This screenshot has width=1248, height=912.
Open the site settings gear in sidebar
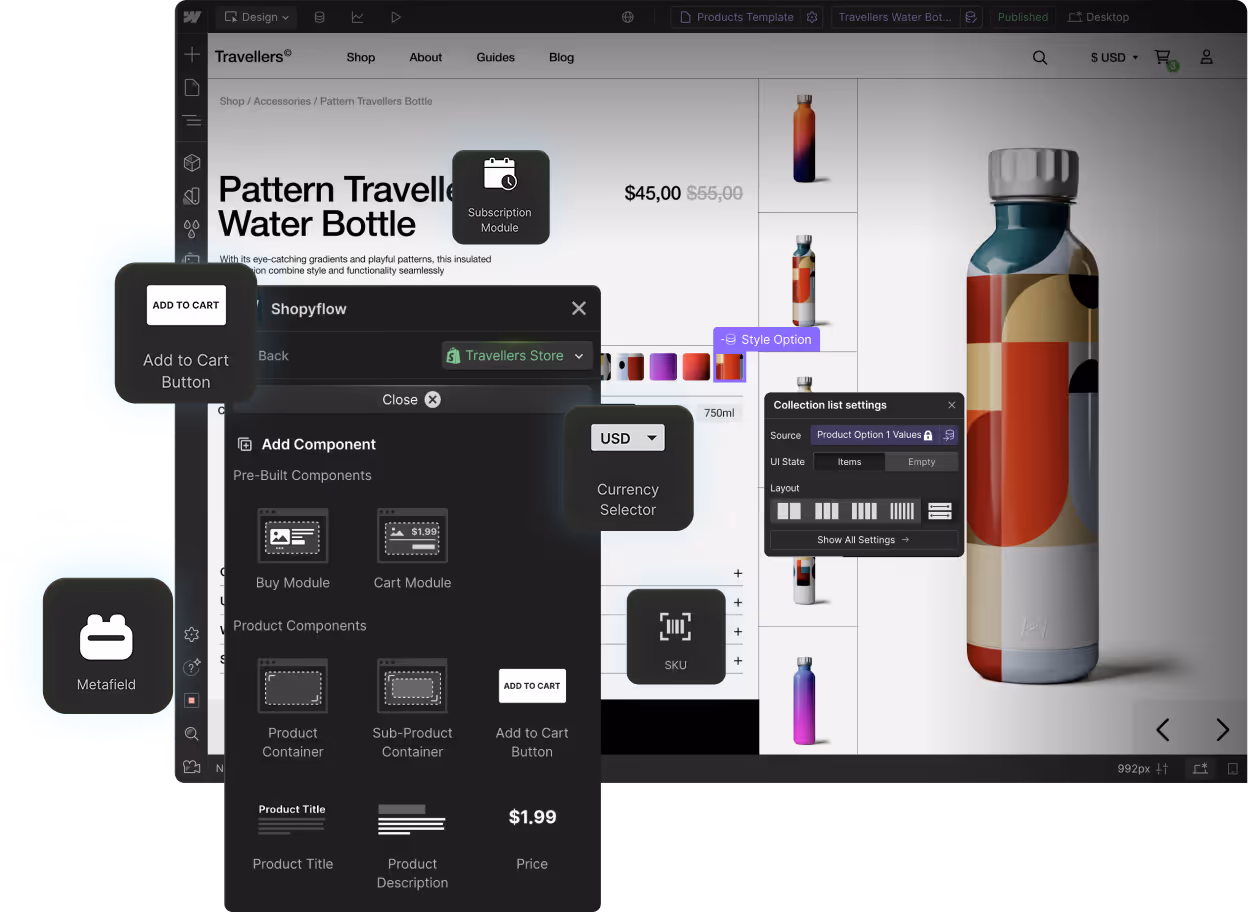192,635
